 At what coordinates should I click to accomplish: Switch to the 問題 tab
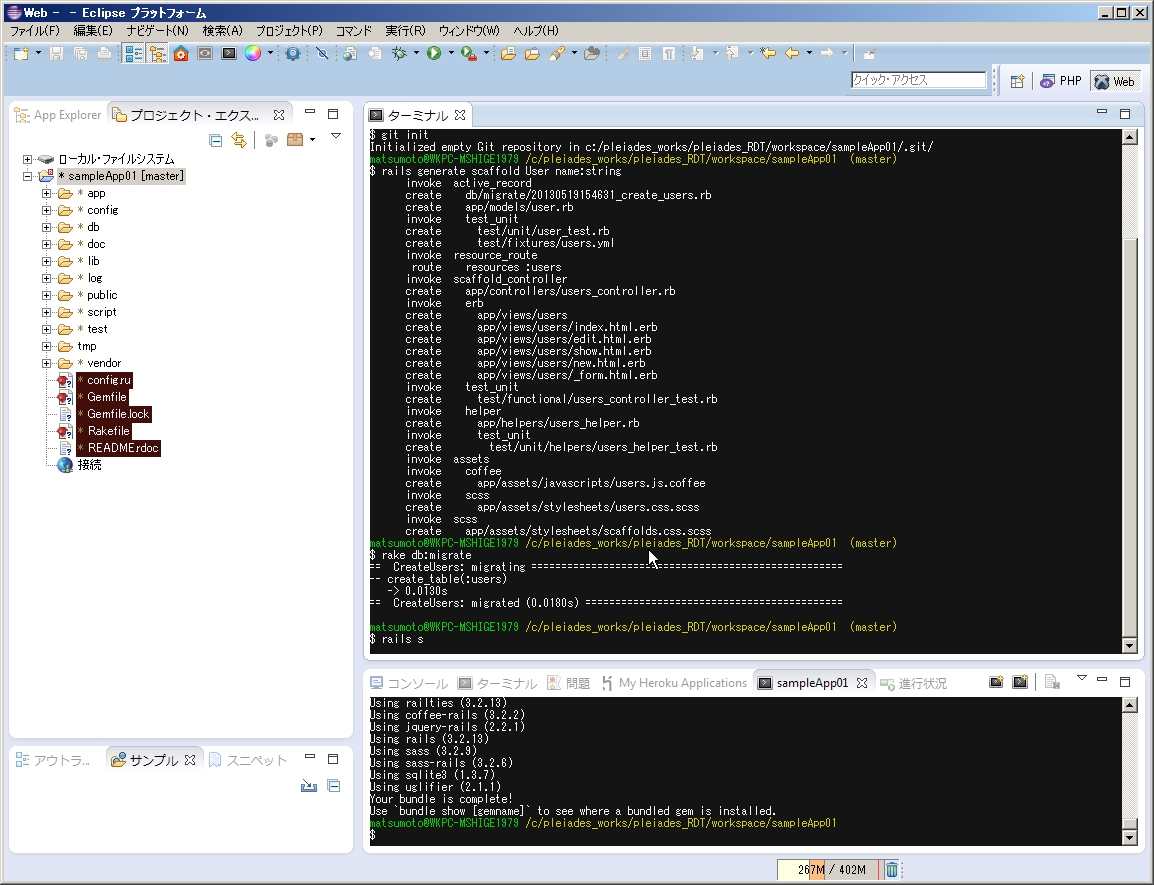pyautogui.click(x=568, y=683)
